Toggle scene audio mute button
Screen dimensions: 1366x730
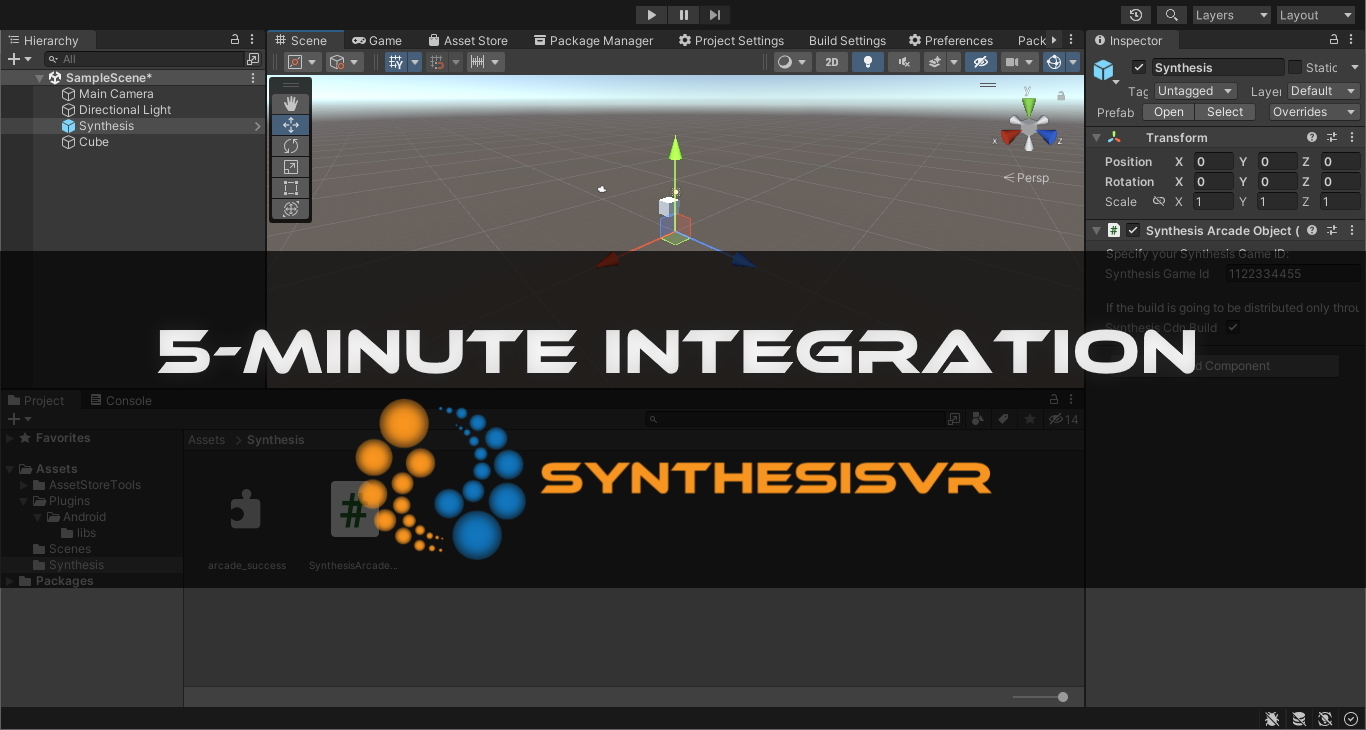(x=903, y=62)
